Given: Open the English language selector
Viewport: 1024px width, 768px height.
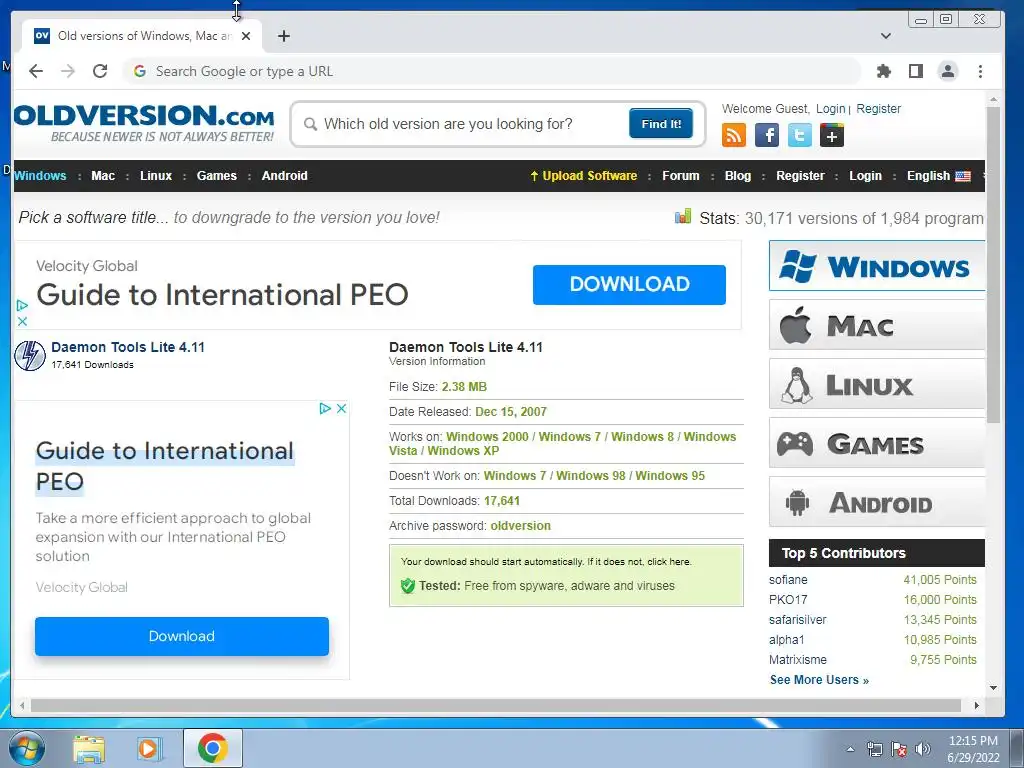Looking at the screenshot, I should click(x=938, y=176).
